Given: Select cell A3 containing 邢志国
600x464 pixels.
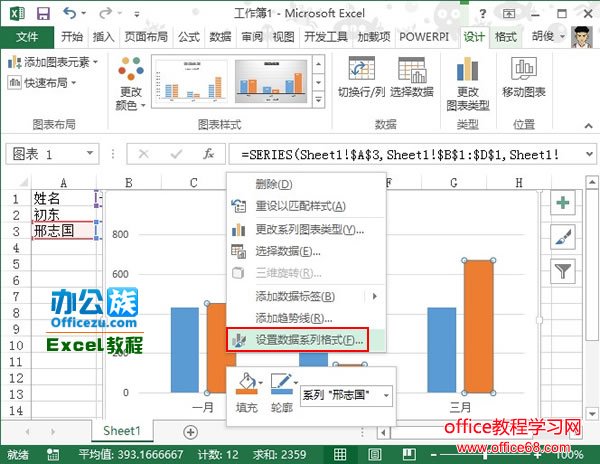Looking at the screenshot, I should pyautogui.click(x=64, y=231).
